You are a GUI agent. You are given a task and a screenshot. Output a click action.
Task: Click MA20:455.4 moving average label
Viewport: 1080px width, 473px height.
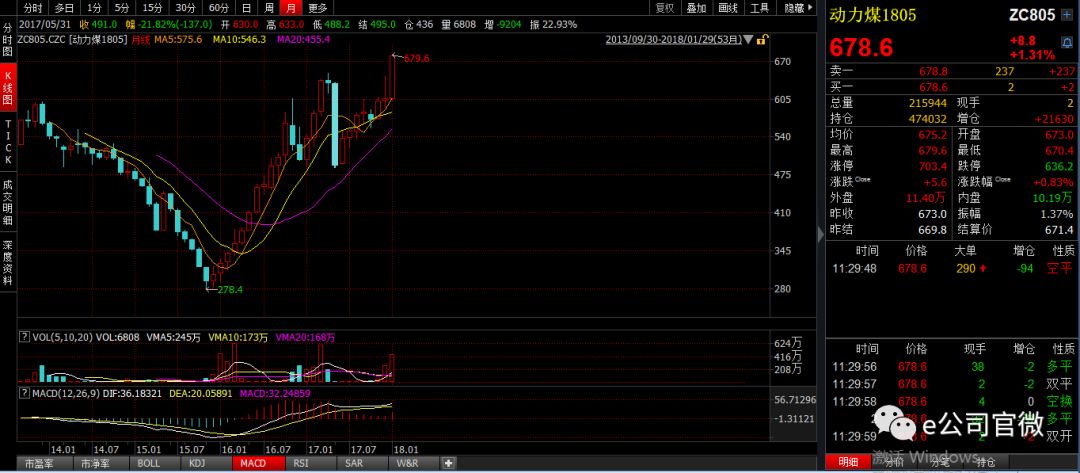[x=303, y=40]
